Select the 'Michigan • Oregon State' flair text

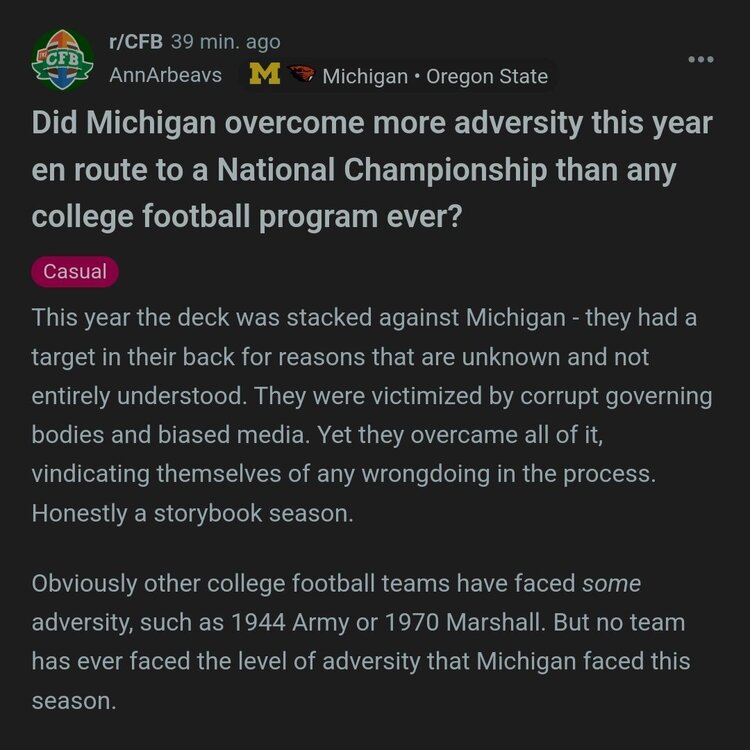click(435, 76)
